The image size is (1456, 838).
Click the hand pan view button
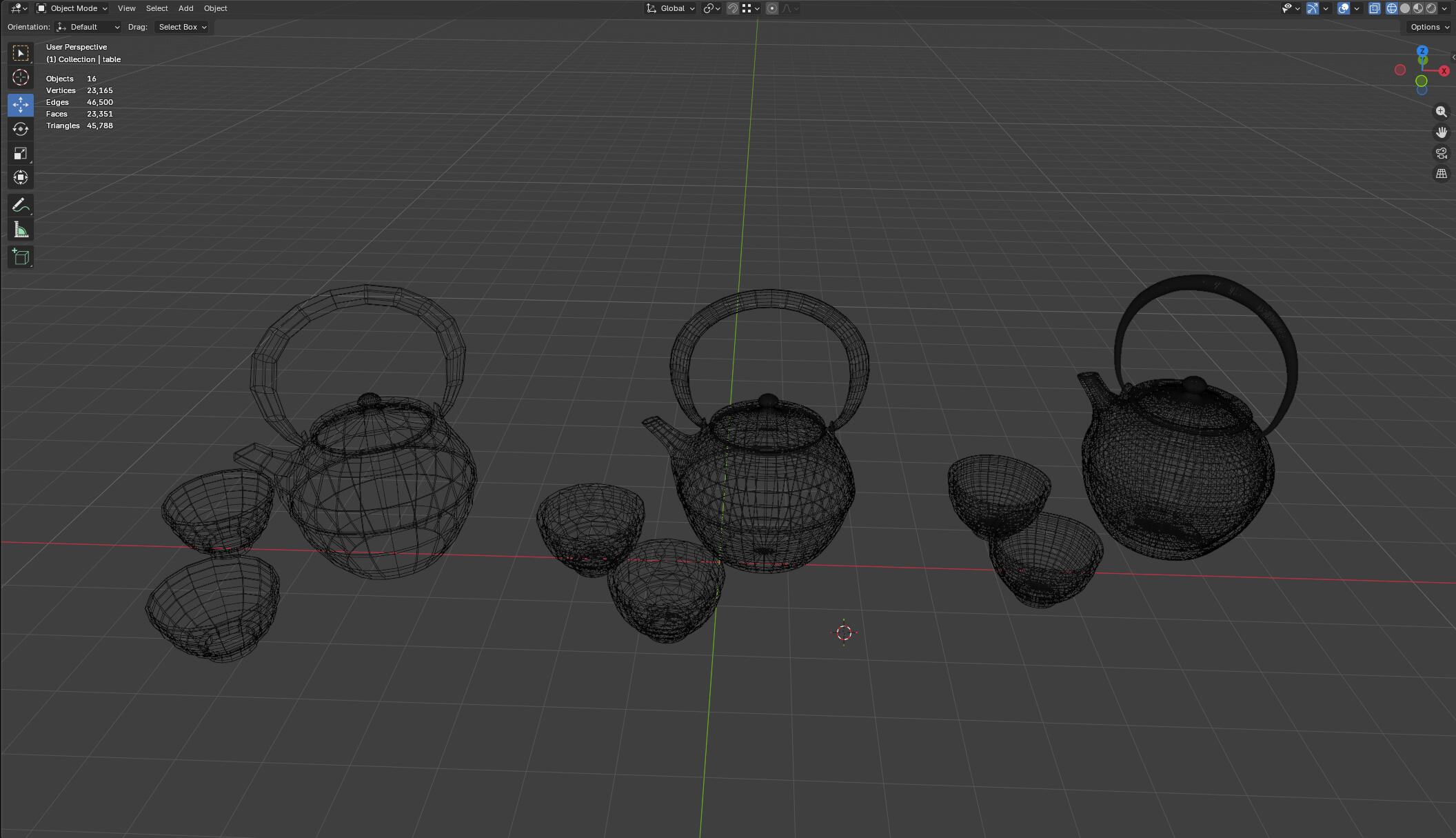tap(1441, 132)
